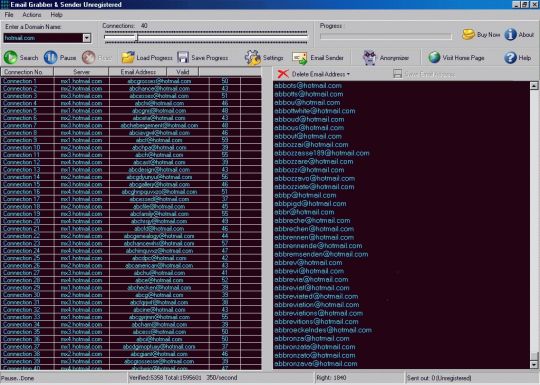Select abbremsenden@hotmail.com entry
Viewport: 540px width, 385px height.
click(321, 254)
